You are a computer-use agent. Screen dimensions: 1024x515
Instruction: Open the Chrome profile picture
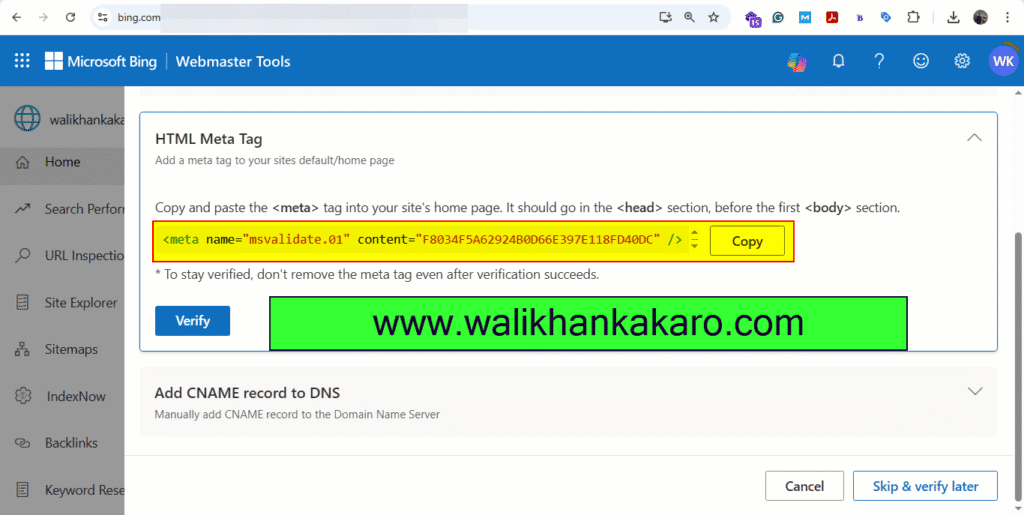pos(980,18)
